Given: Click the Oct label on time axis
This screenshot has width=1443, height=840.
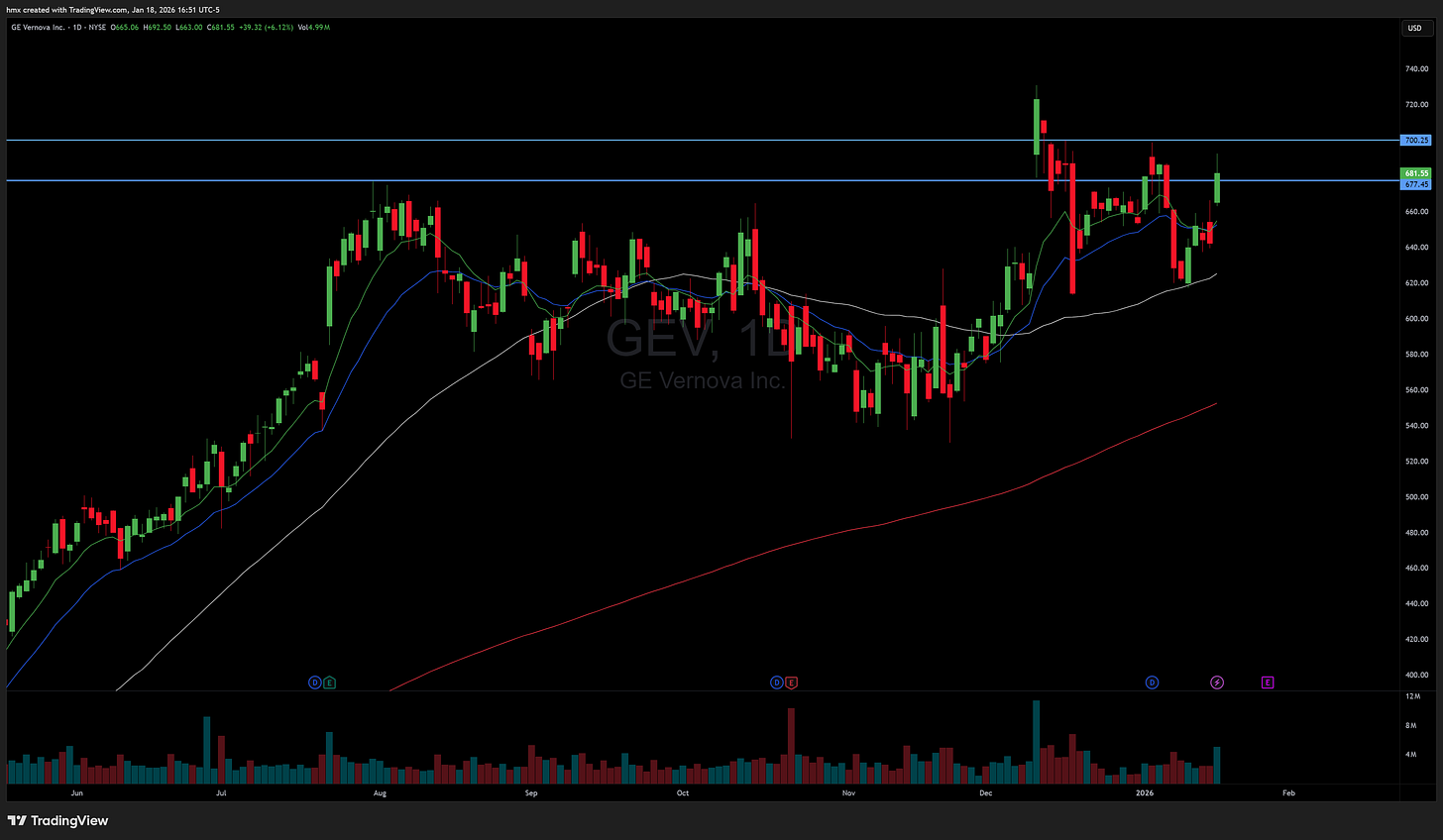Looking at the screenshot, I should [x=682, y=793].
